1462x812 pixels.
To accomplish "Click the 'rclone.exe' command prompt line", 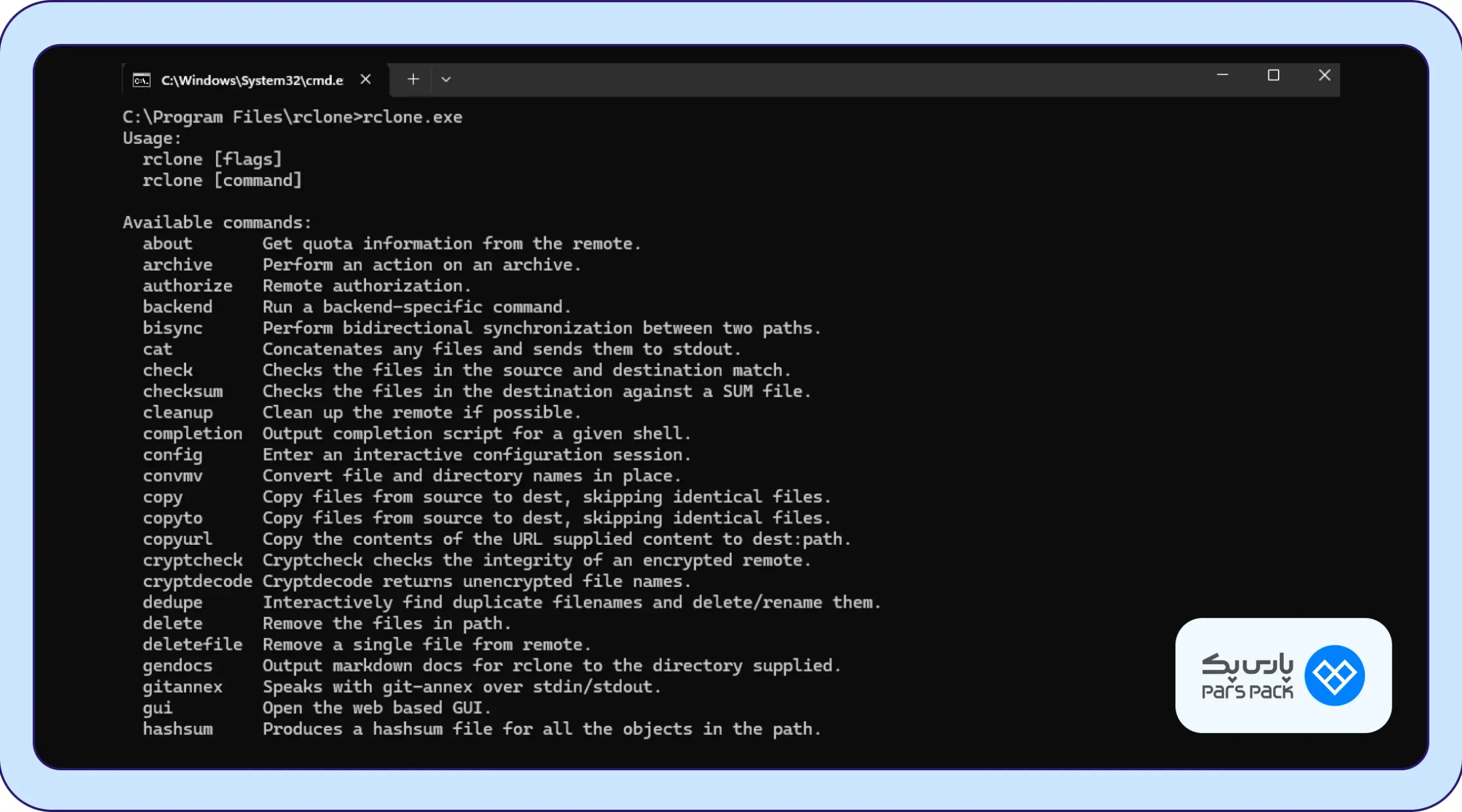I will tap(292, 117).
